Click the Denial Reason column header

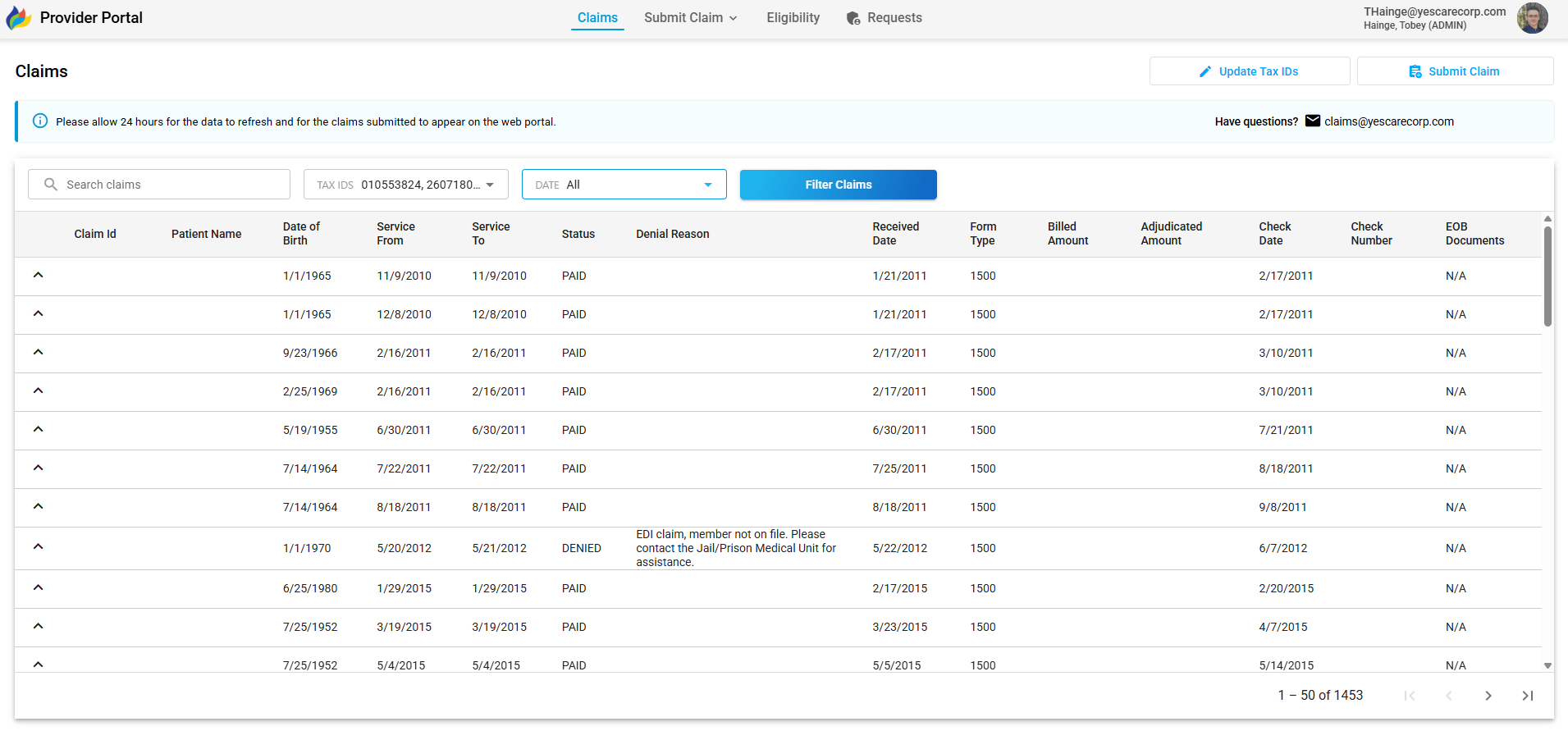tap(673, 234)
